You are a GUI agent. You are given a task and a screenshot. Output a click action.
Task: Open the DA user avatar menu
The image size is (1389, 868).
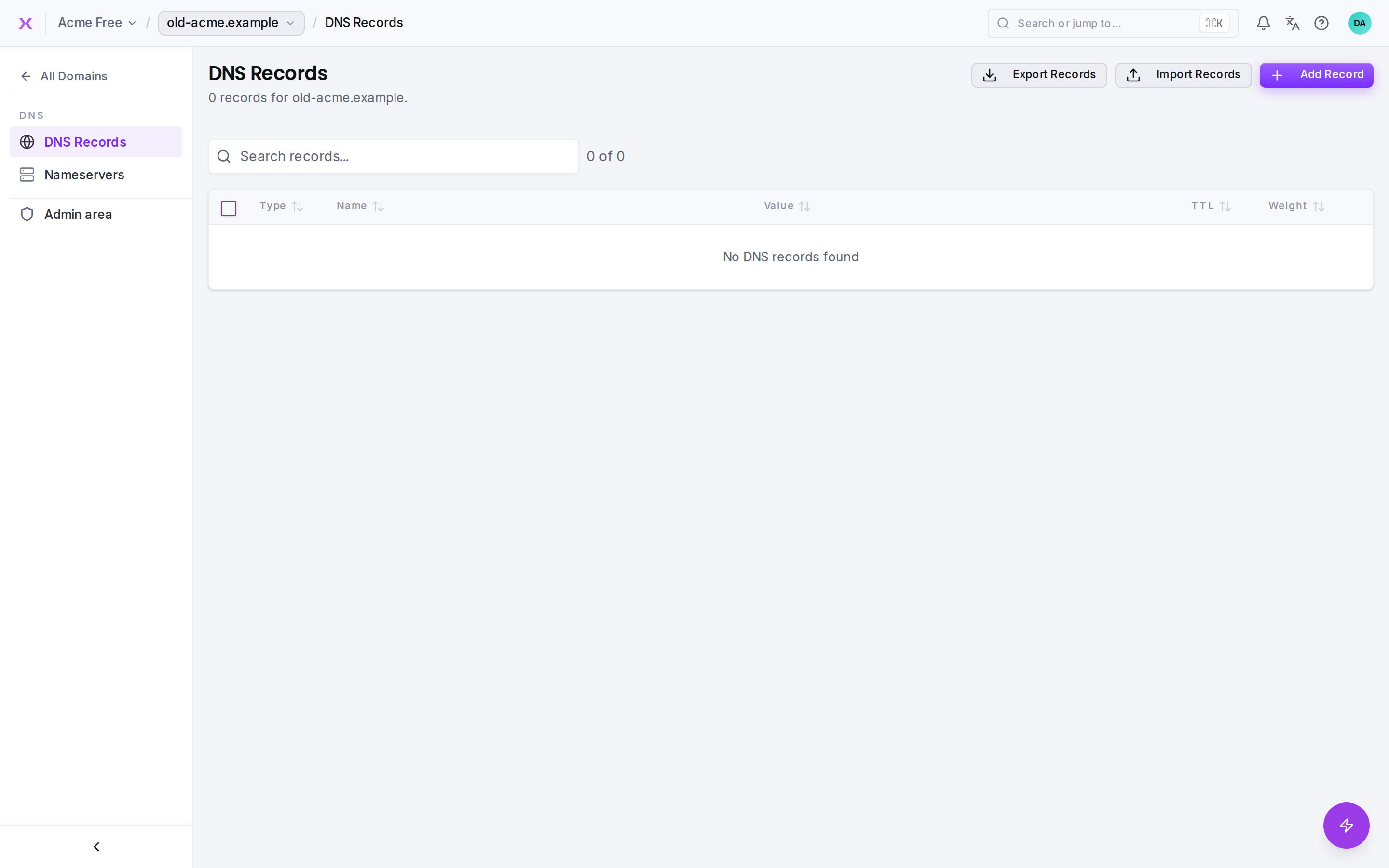(1359, 23)
